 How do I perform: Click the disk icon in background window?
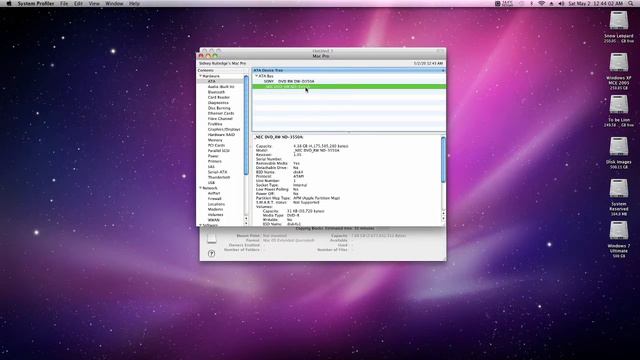[x=211, y=238]
